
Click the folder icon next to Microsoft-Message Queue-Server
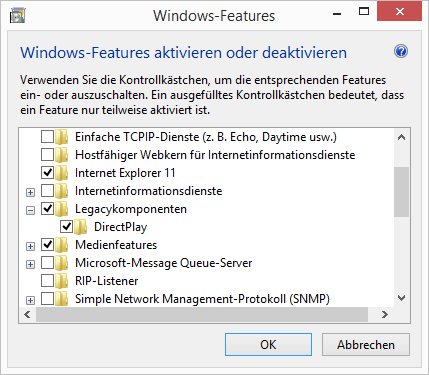(62, 263)
